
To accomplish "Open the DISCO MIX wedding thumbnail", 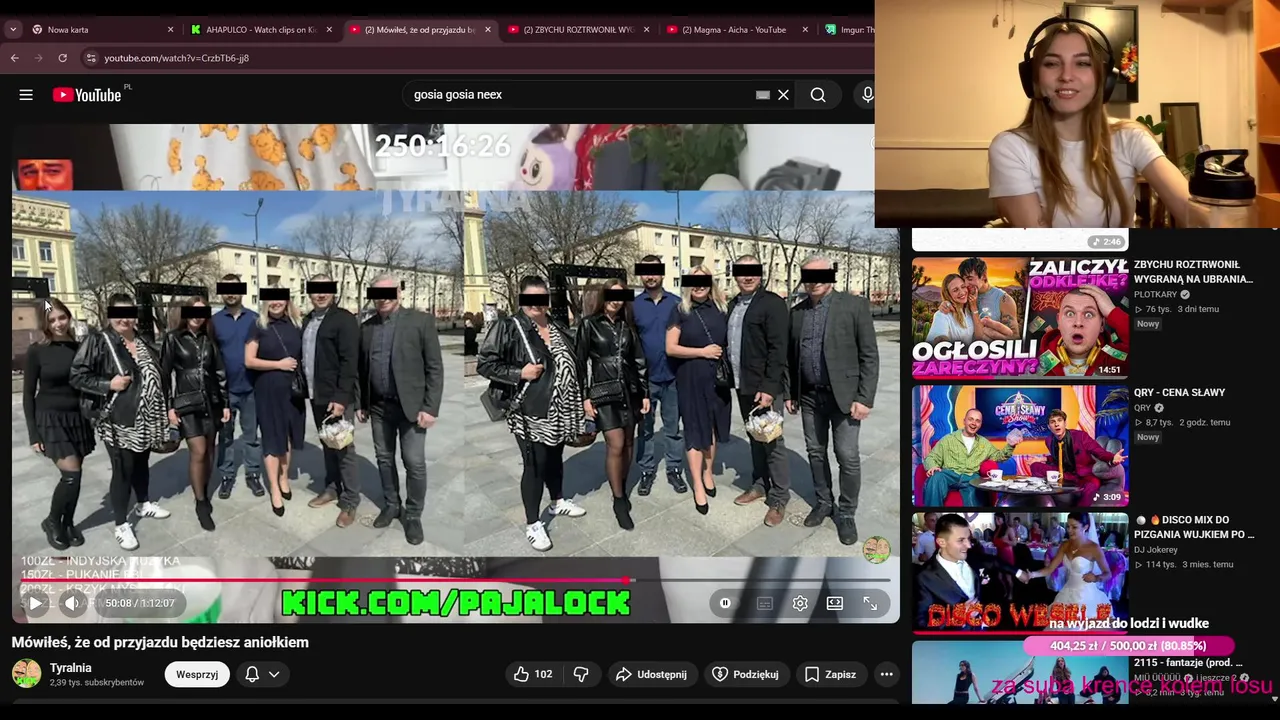I will click(1020, 573).
